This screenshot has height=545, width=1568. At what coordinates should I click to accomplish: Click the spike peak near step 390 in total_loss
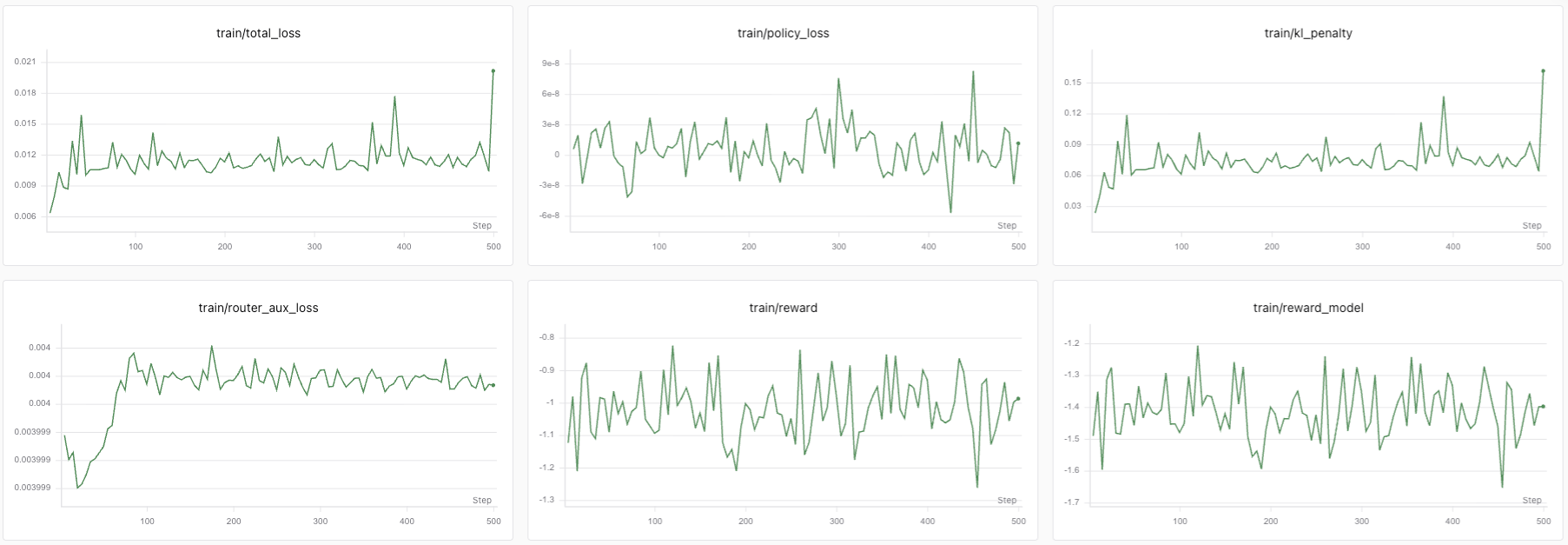[394, 96]
